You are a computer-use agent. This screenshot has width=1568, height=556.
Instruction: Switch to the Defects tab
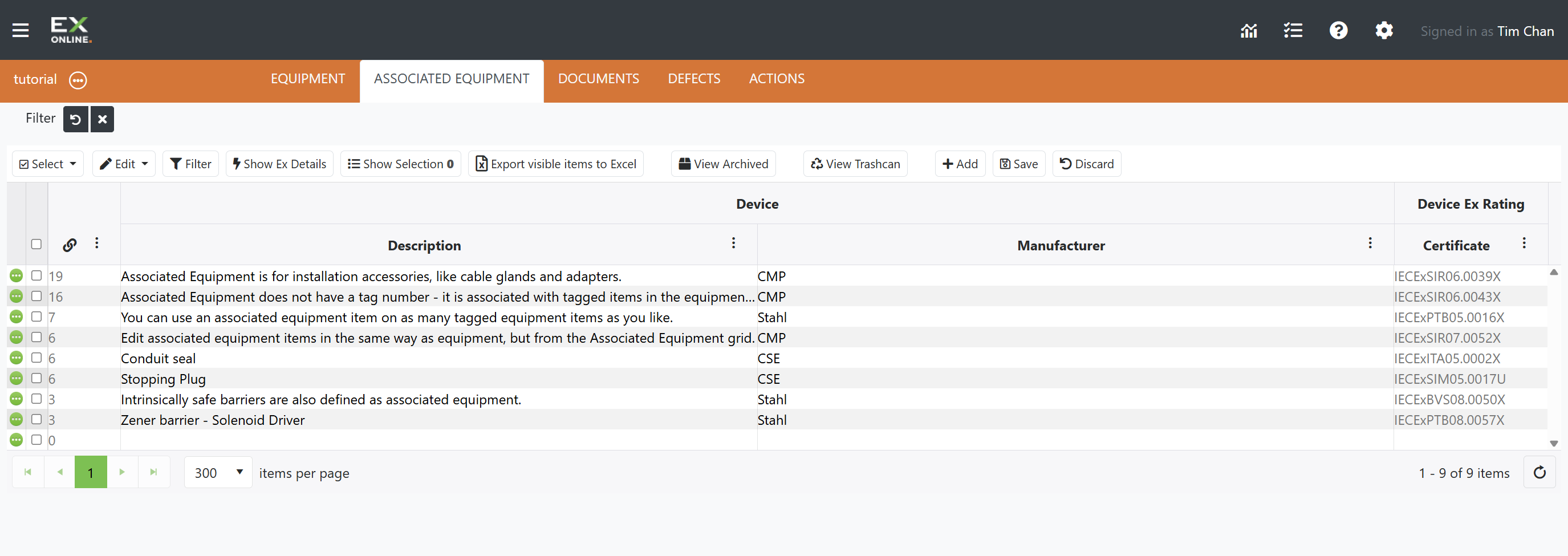point(694,79)
